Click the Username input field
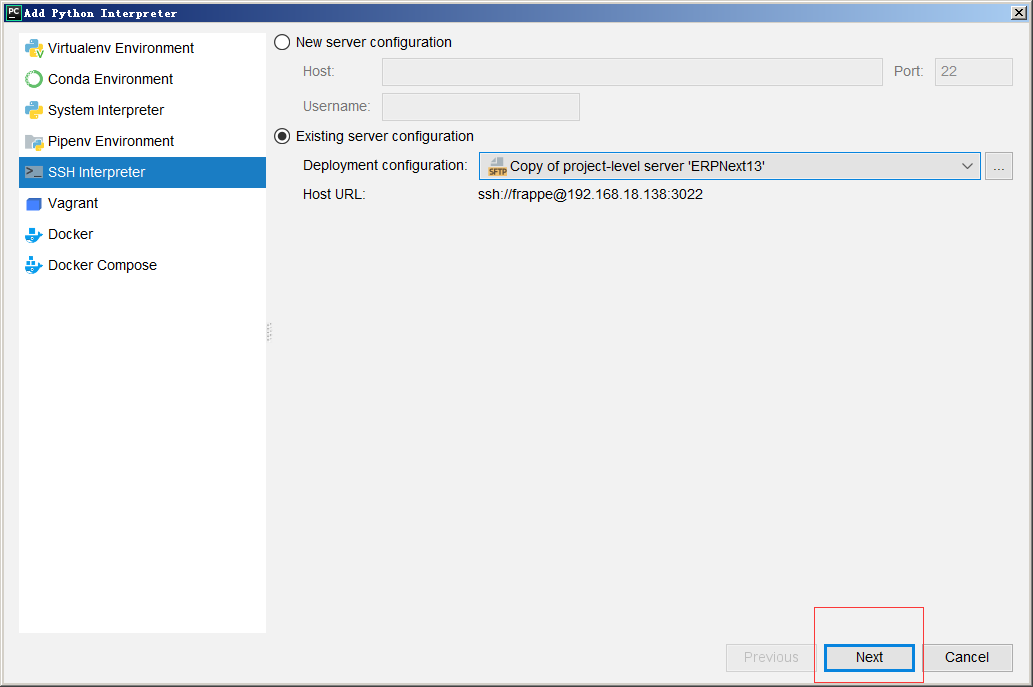This screenshot has width=1033, height=687. click(x=481, y=107)
